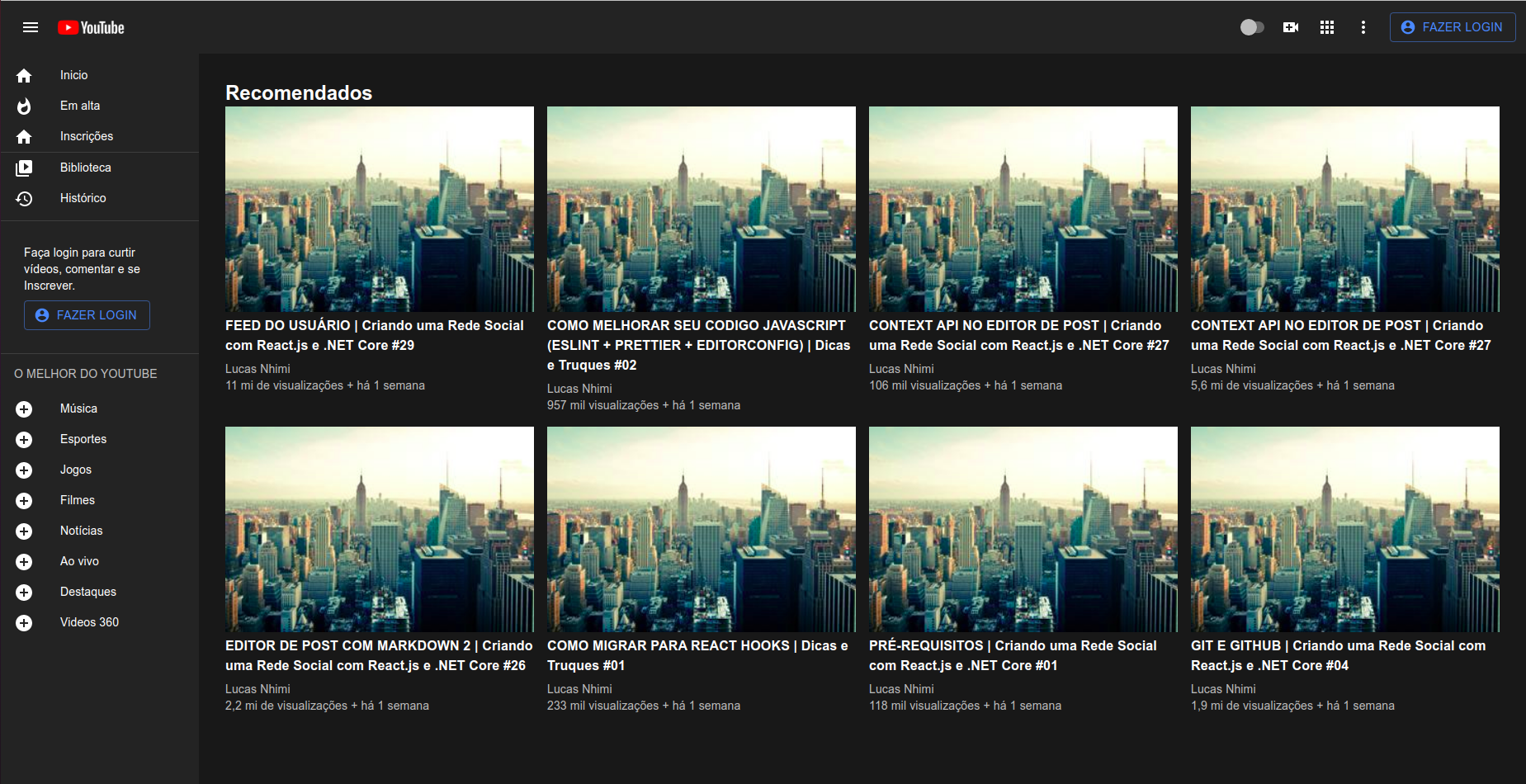Open the video upload camera icon
This screenshot has width=1526, height=784.
point(1292,27)
